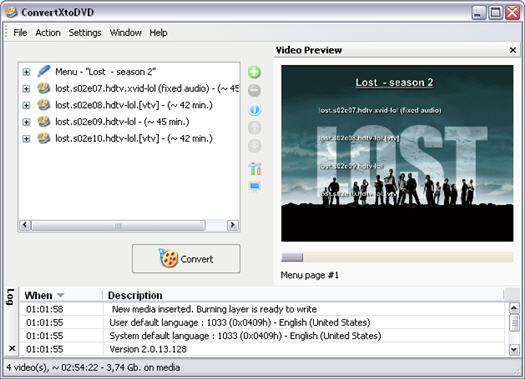This screenshot has height=379, width=525.
Task: Click the file list horizontal scrollbar thumb
Action: 118,225
